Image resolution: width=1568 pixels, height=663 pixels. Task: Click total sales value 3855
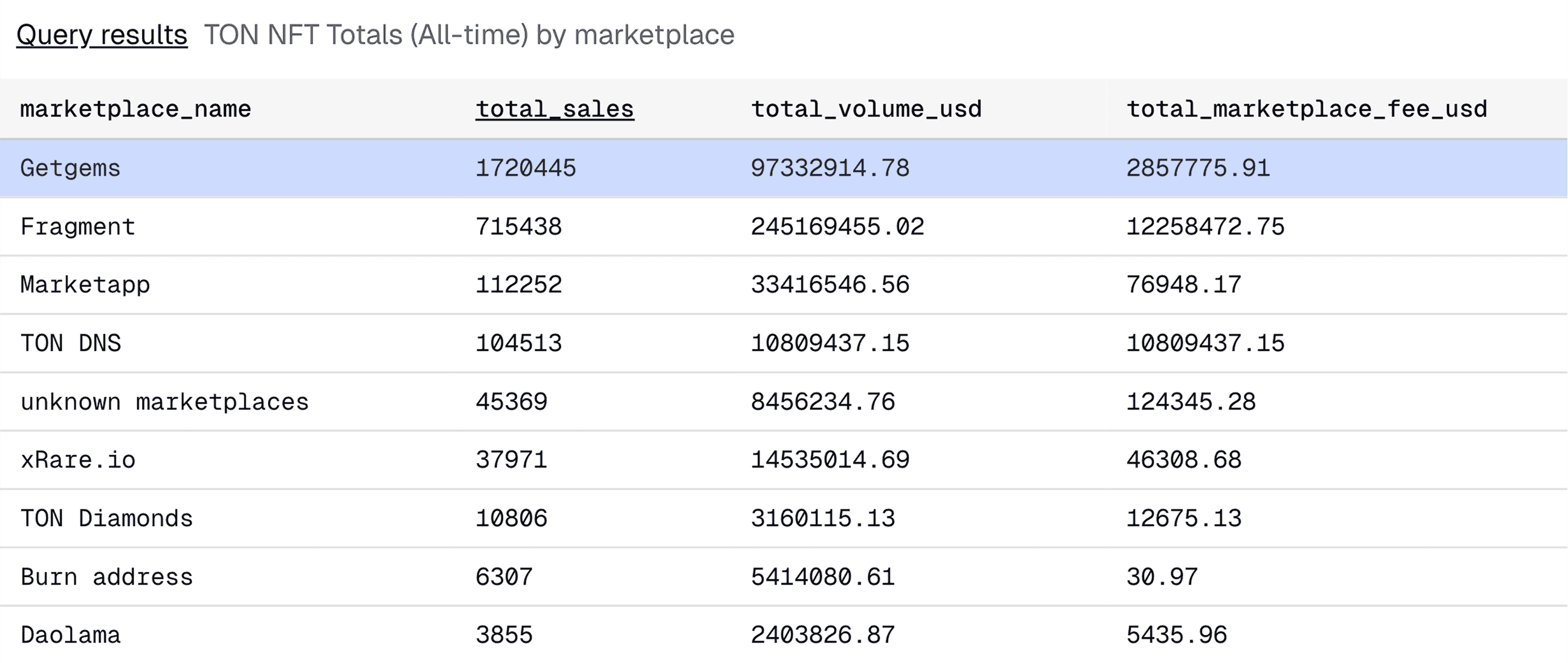click(x=504, y=635)
